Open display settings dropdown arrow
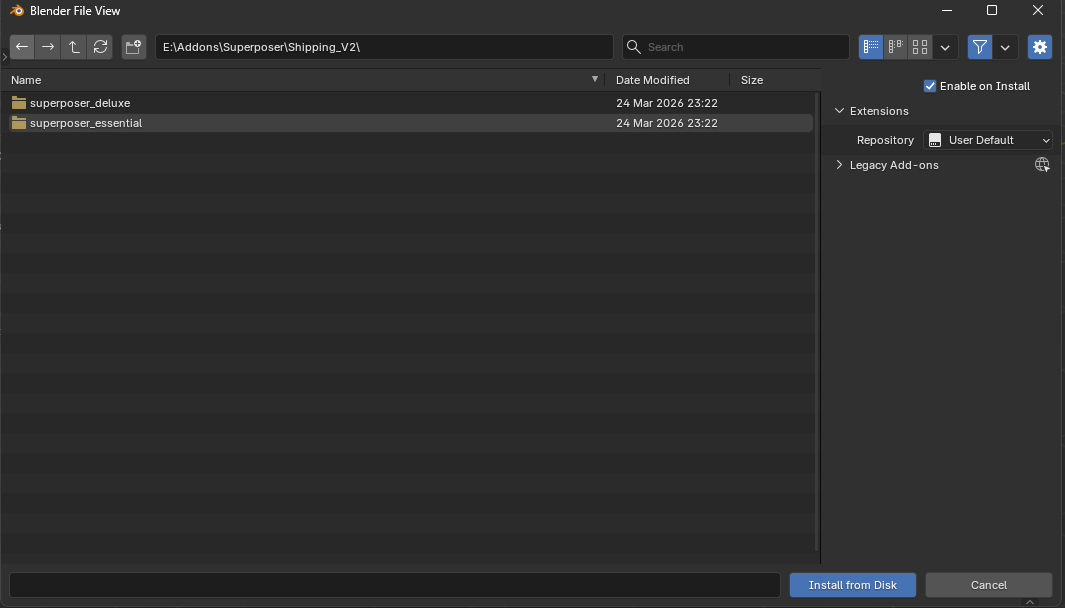The width and height of the screenshot is (1065, 608). coord(945,47)
